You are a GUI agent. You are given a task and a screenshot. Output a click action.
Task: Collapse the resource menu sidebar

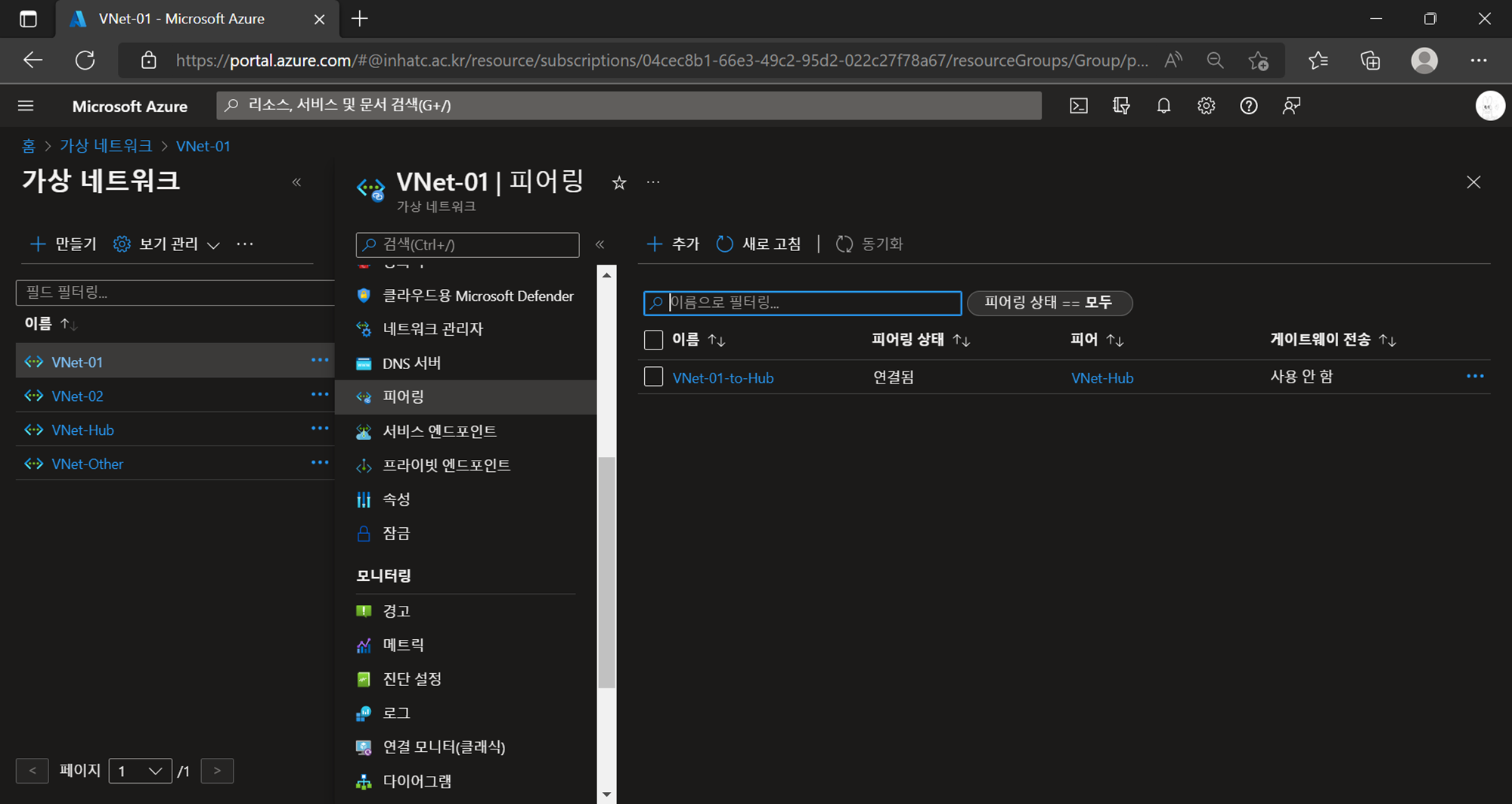(x=600, y=244)
